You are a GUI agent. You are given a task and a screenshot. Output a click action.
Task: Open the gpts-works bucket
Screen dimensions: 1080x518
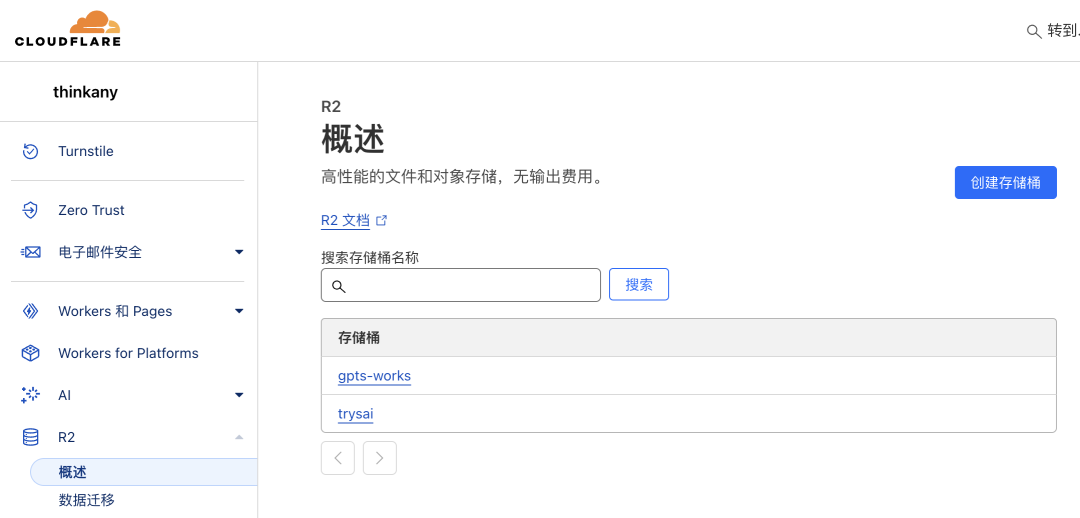pos(374,376)
